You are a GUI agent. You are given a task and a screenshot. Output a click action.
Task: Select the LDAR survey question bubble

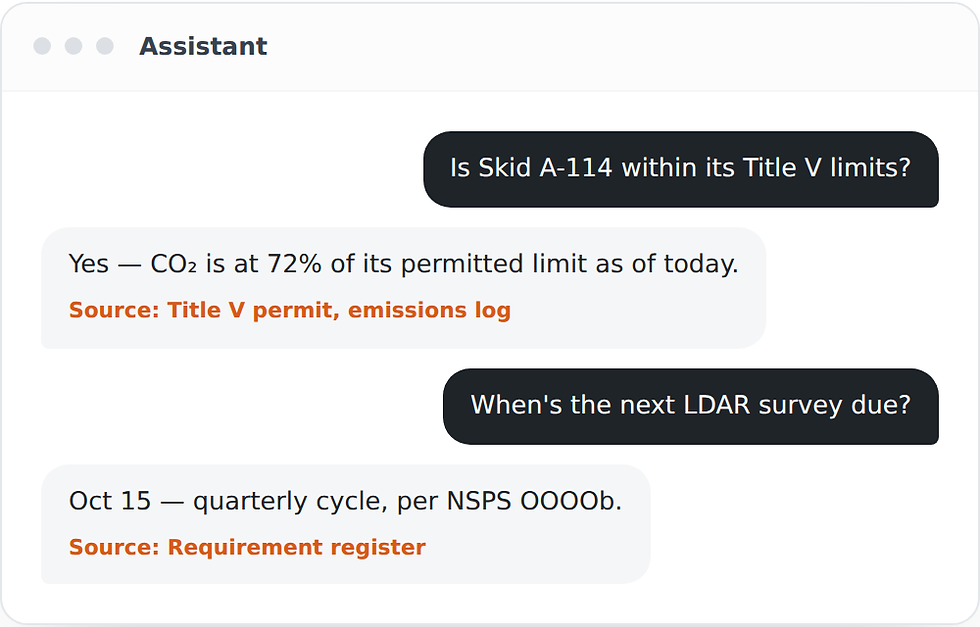pos(691,406)
